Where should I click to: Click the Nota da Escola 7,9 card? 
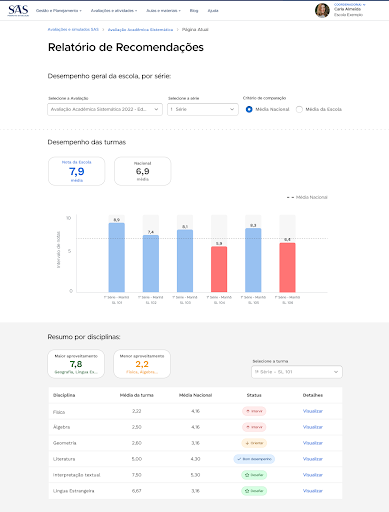tap(77, 171)
